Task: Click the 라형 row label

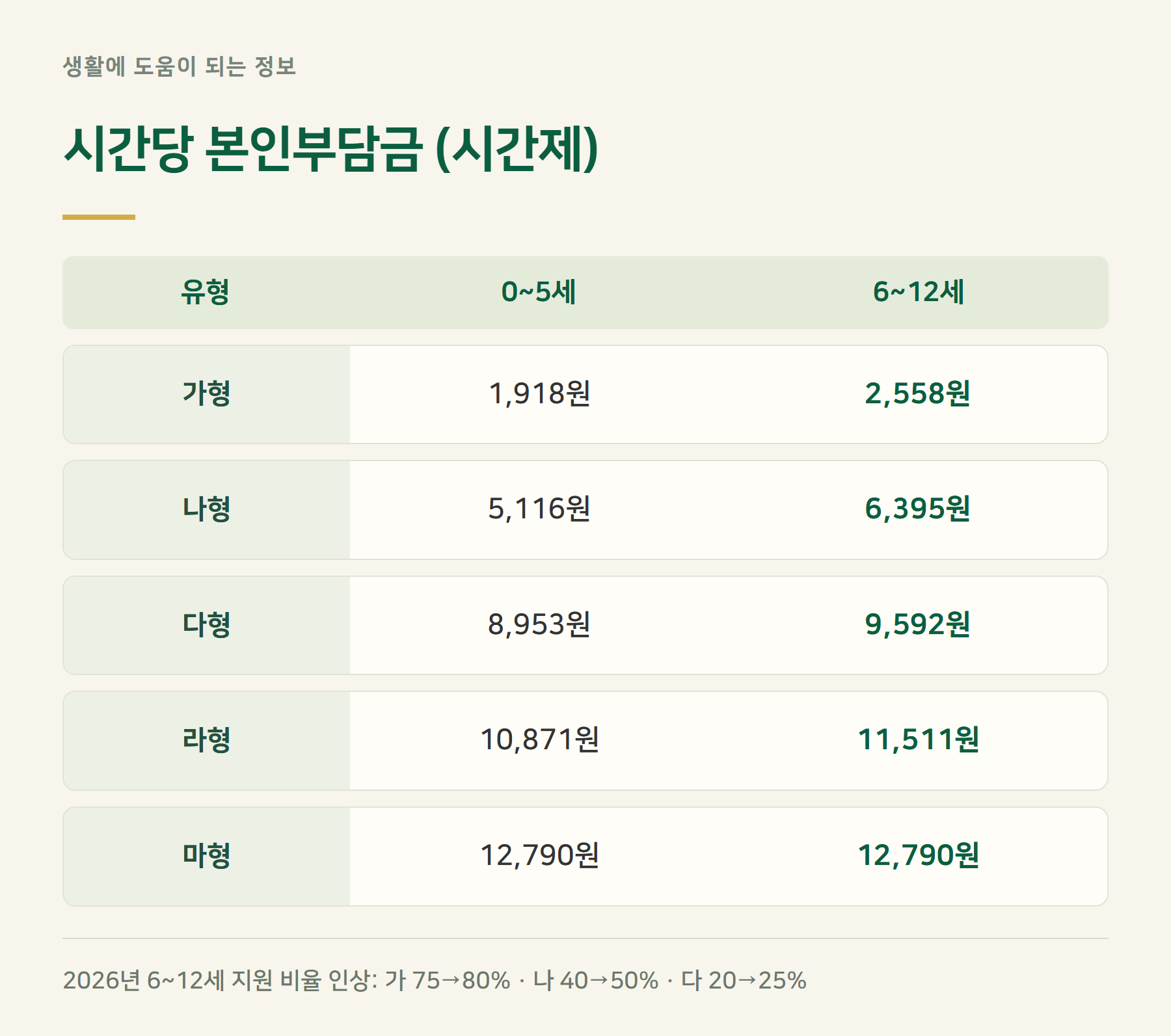Action: click(x=206, y=740)
